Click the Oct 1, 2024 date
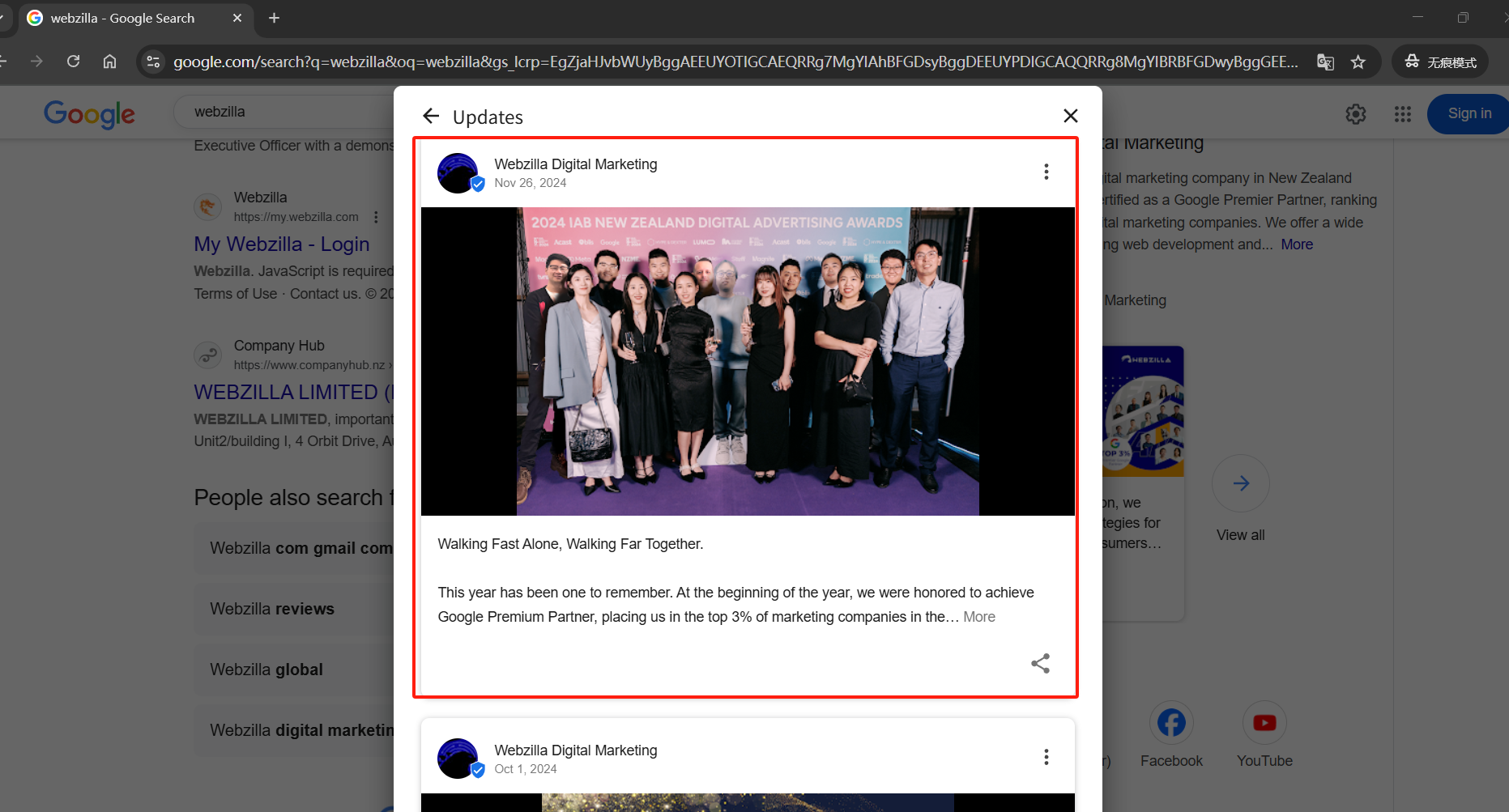 (x=526, y=769)
